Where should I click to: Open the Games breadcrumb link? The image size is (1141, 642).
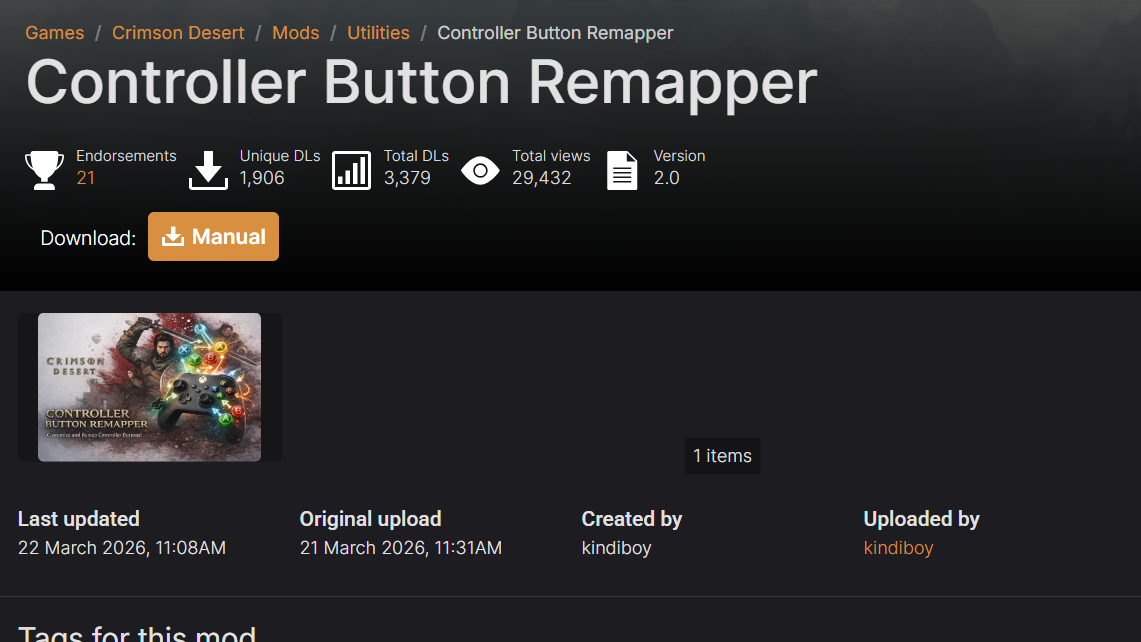click(x=55, y=33)
